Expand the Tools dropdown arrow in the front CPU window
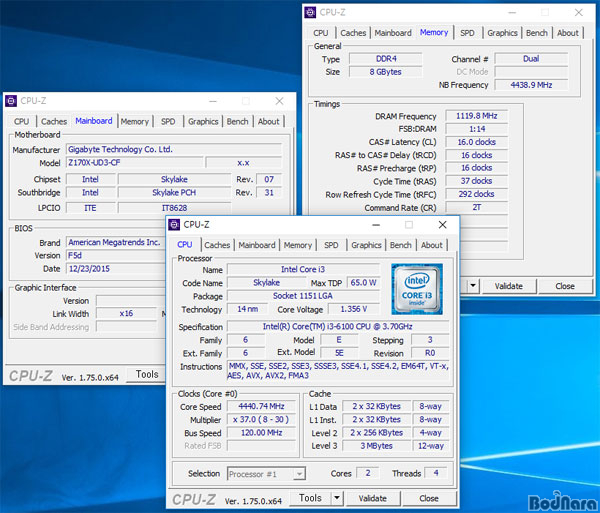 337,498
